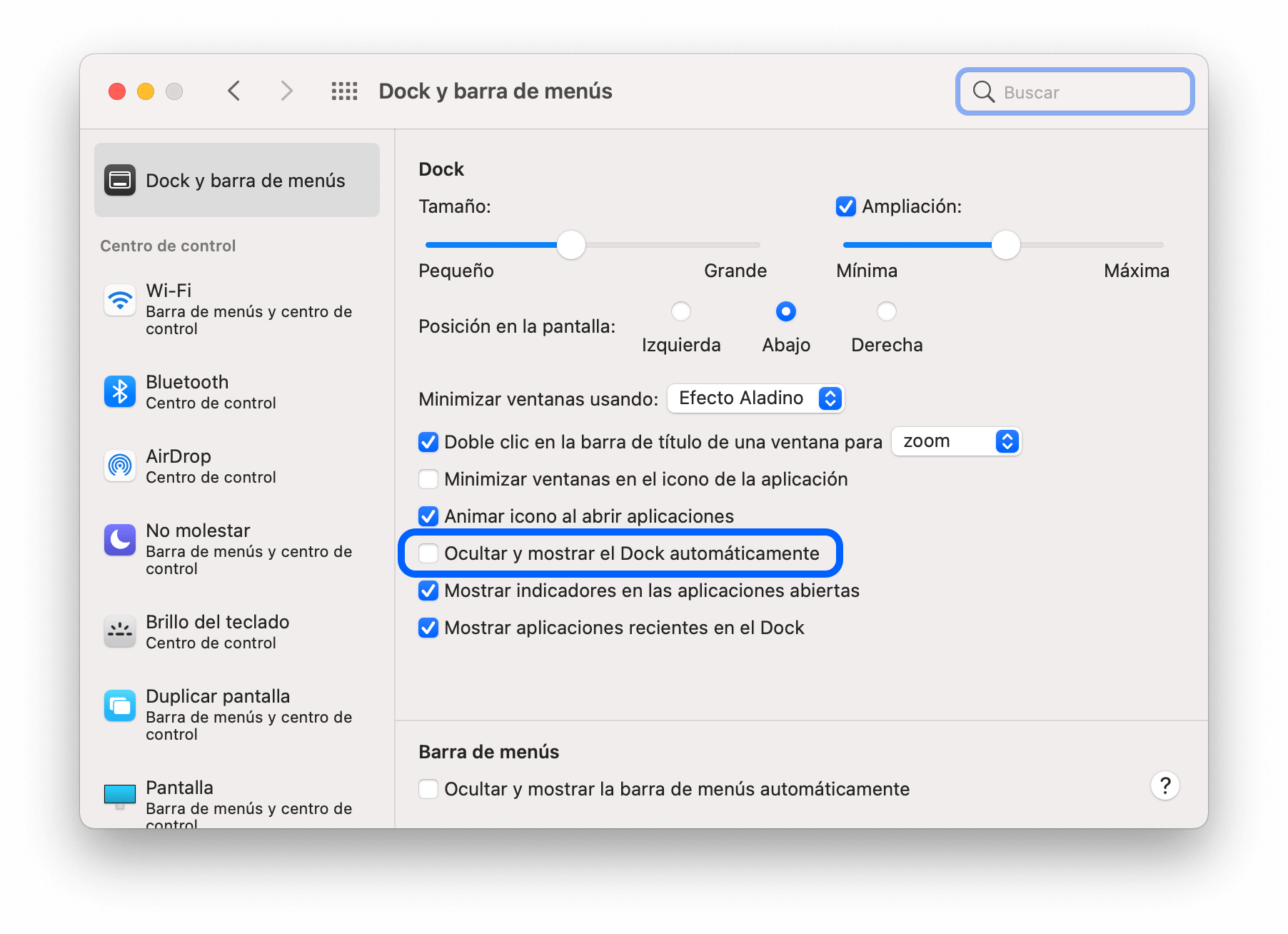Open AirDrop settings via its icon
Screen dimensions: 1288x934
[x=120, y=466]
